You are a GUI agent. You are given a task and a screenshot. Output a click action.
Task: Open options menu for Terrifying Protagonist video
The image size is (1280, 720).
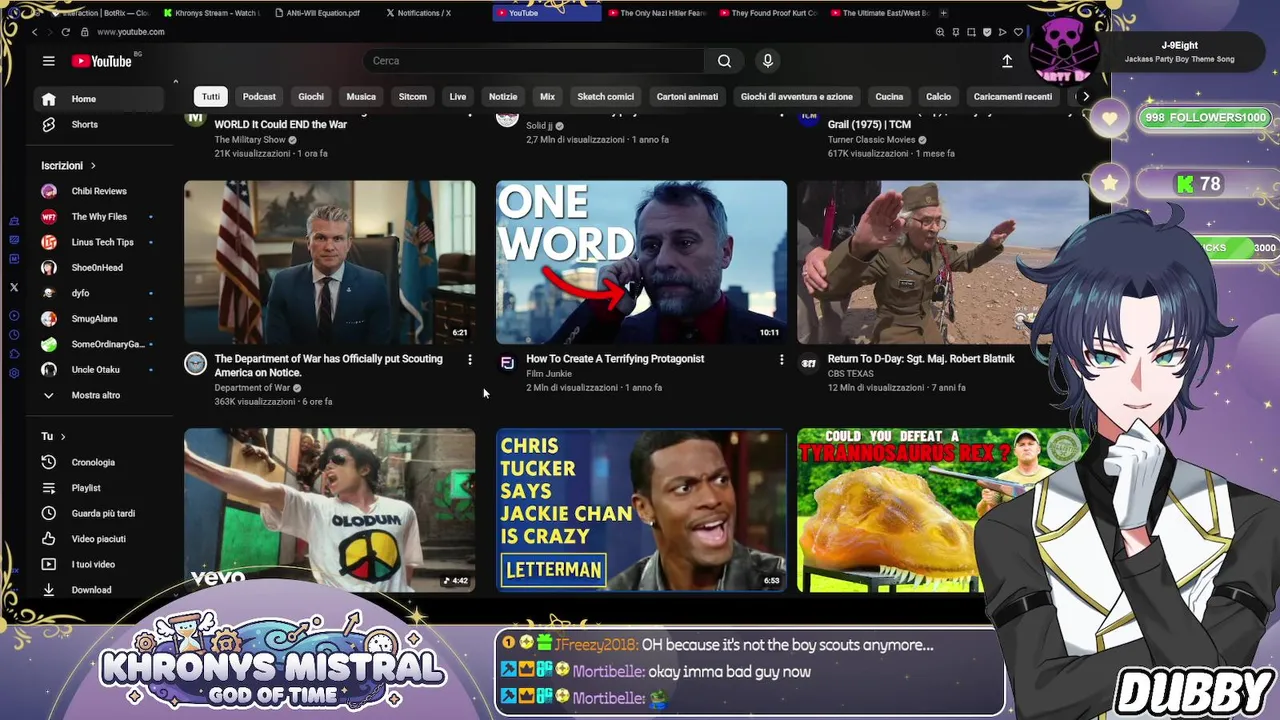[782, 360]
